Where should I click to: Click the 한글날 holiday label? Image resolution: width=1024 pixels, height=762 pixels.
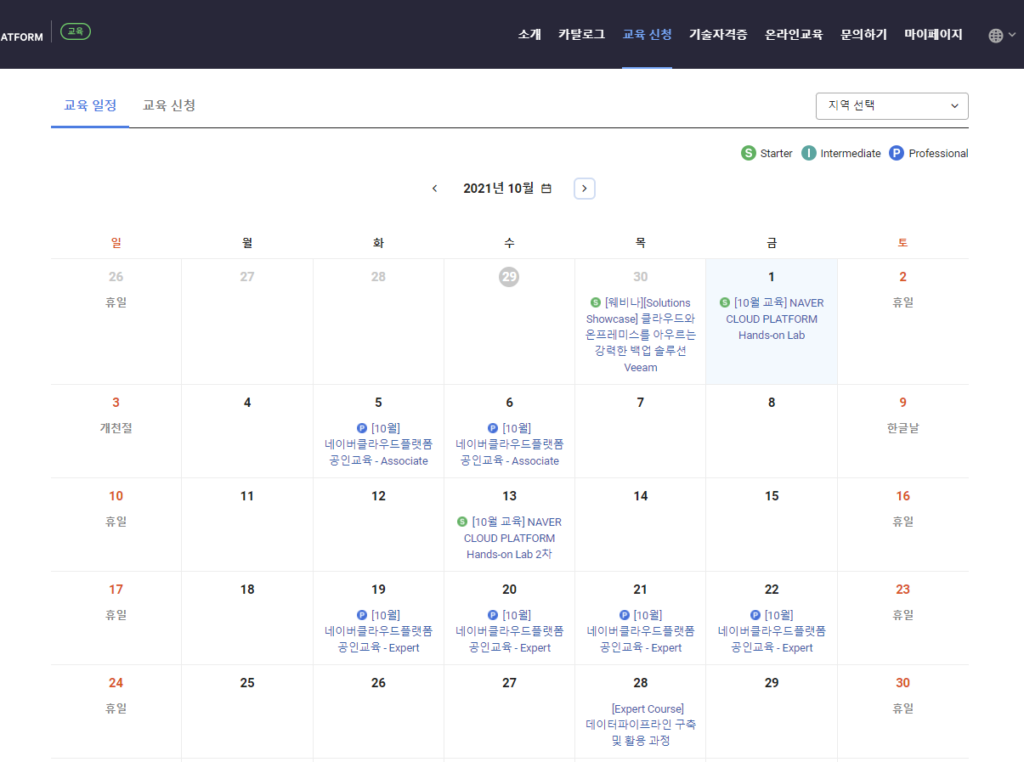(903, 428)
